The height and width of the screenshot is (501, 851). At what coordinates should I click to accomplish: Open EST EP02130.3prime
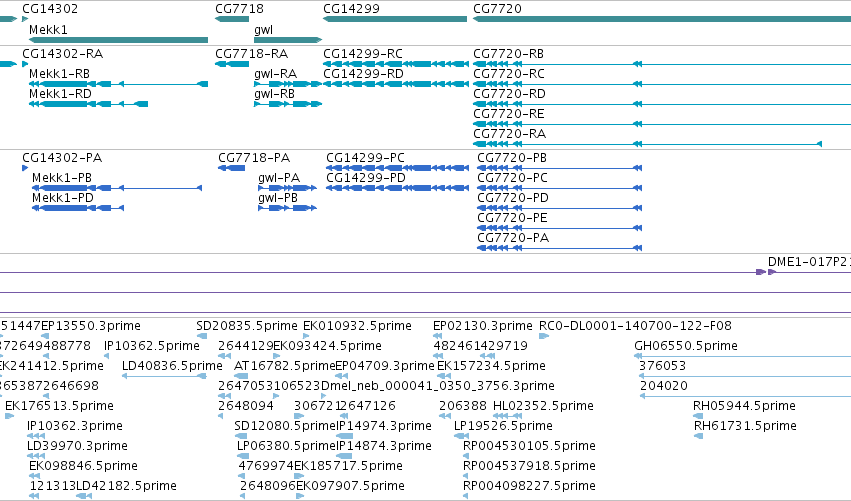pos(482,326)
